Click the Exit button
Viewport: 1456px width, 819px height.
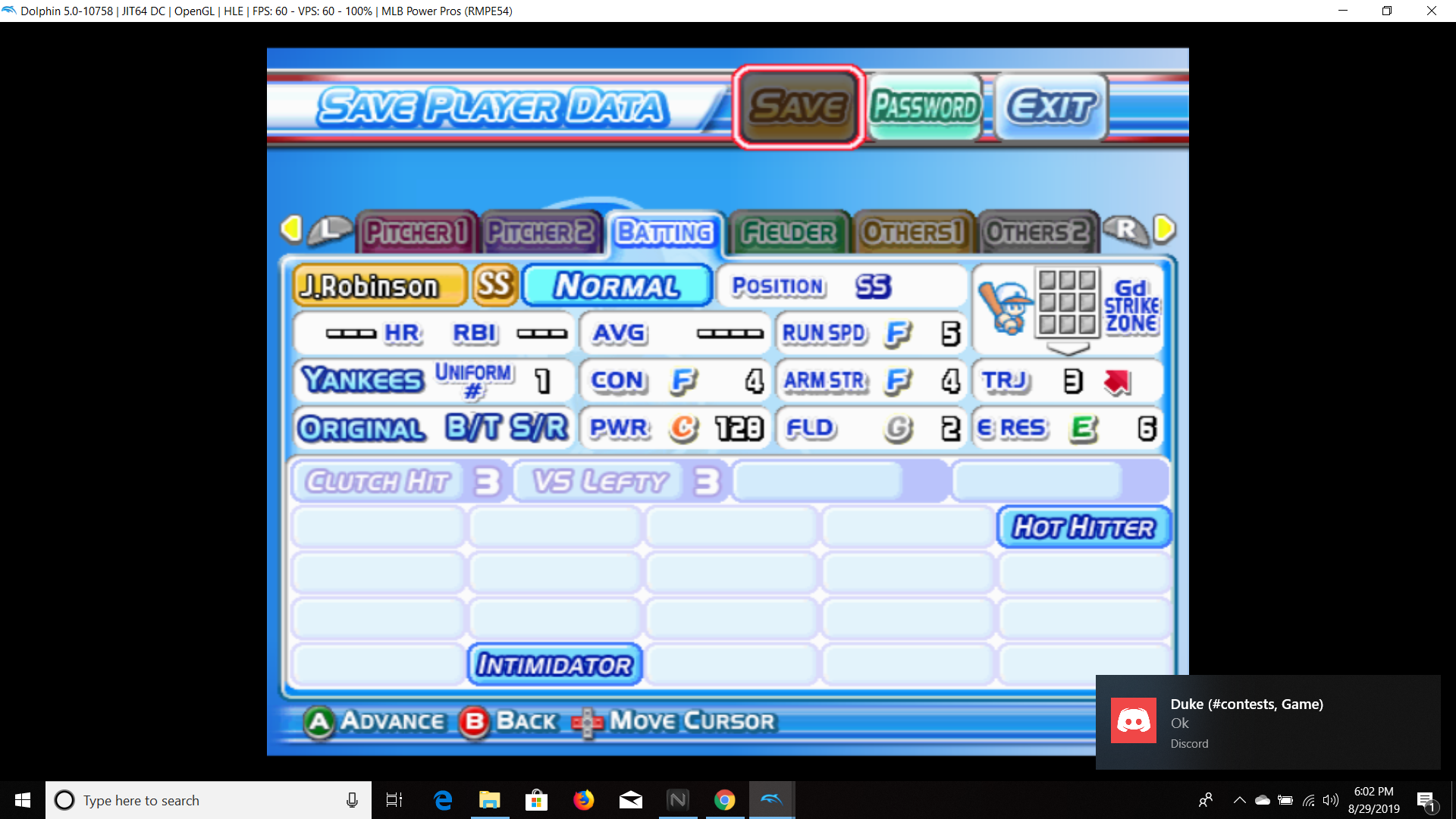point(1051,107)
